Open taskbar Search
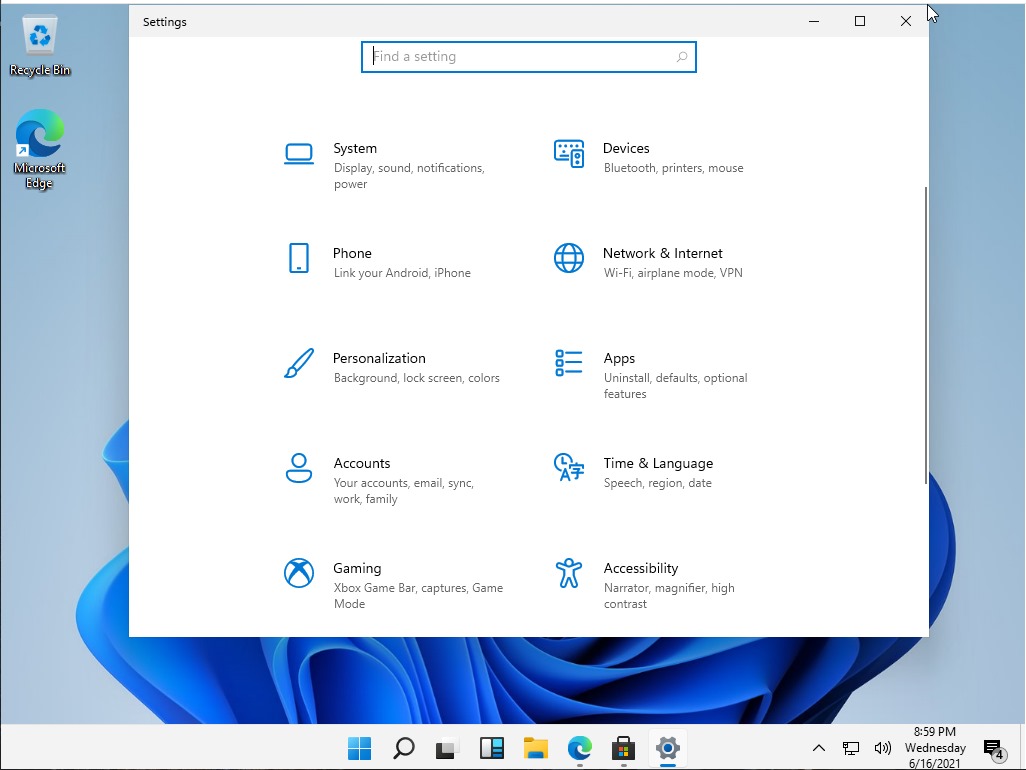 pos(403,747)
